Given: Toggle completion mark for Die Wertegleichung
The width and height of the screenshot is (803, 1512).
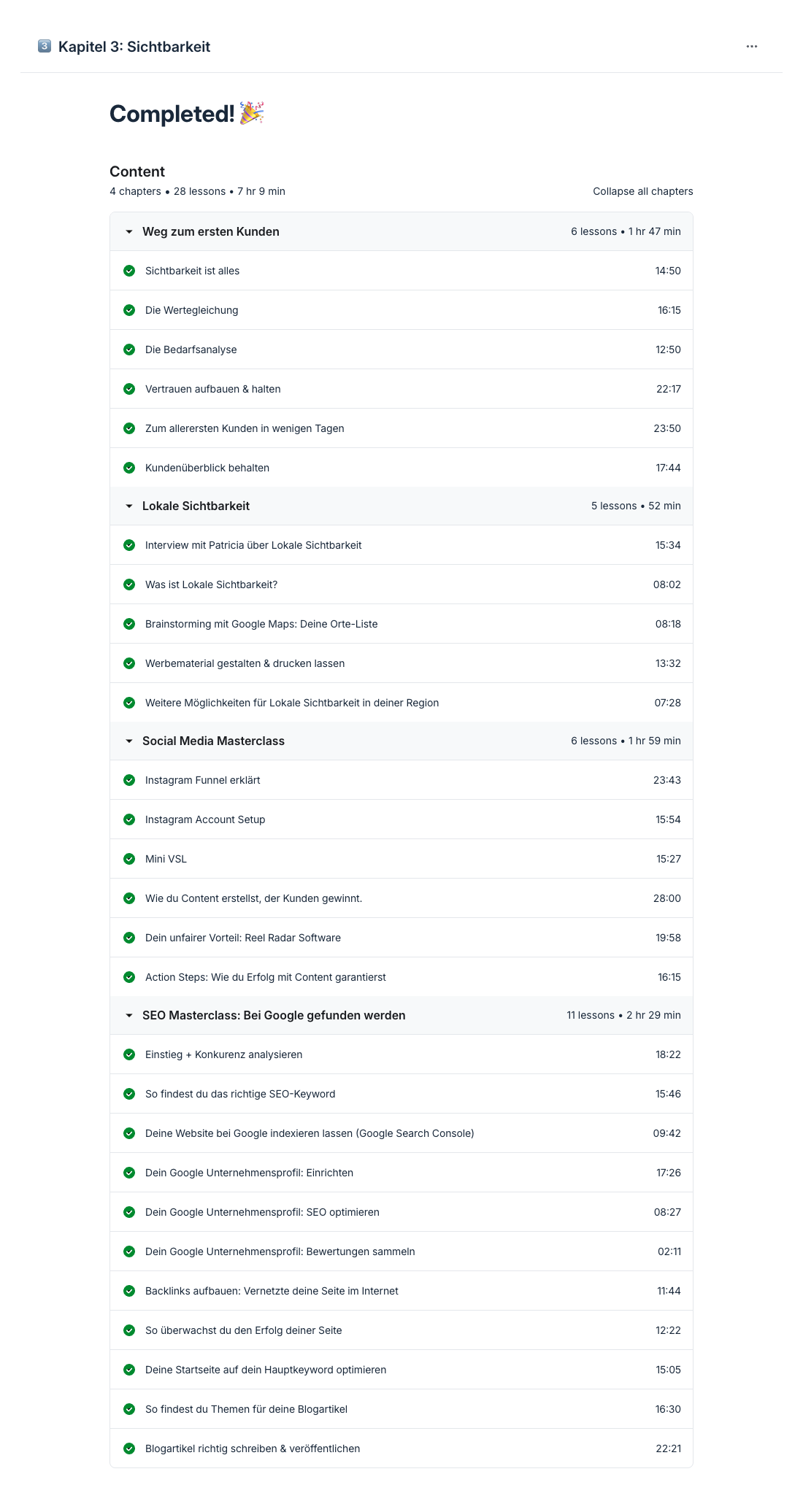Looking at the screenshot, I should [129, 310].
